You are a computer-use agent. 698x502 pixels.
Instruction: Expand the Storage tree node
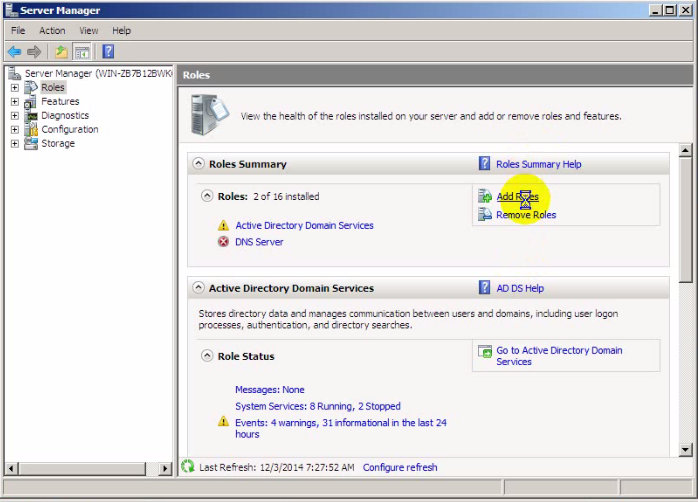click(15, 143)
